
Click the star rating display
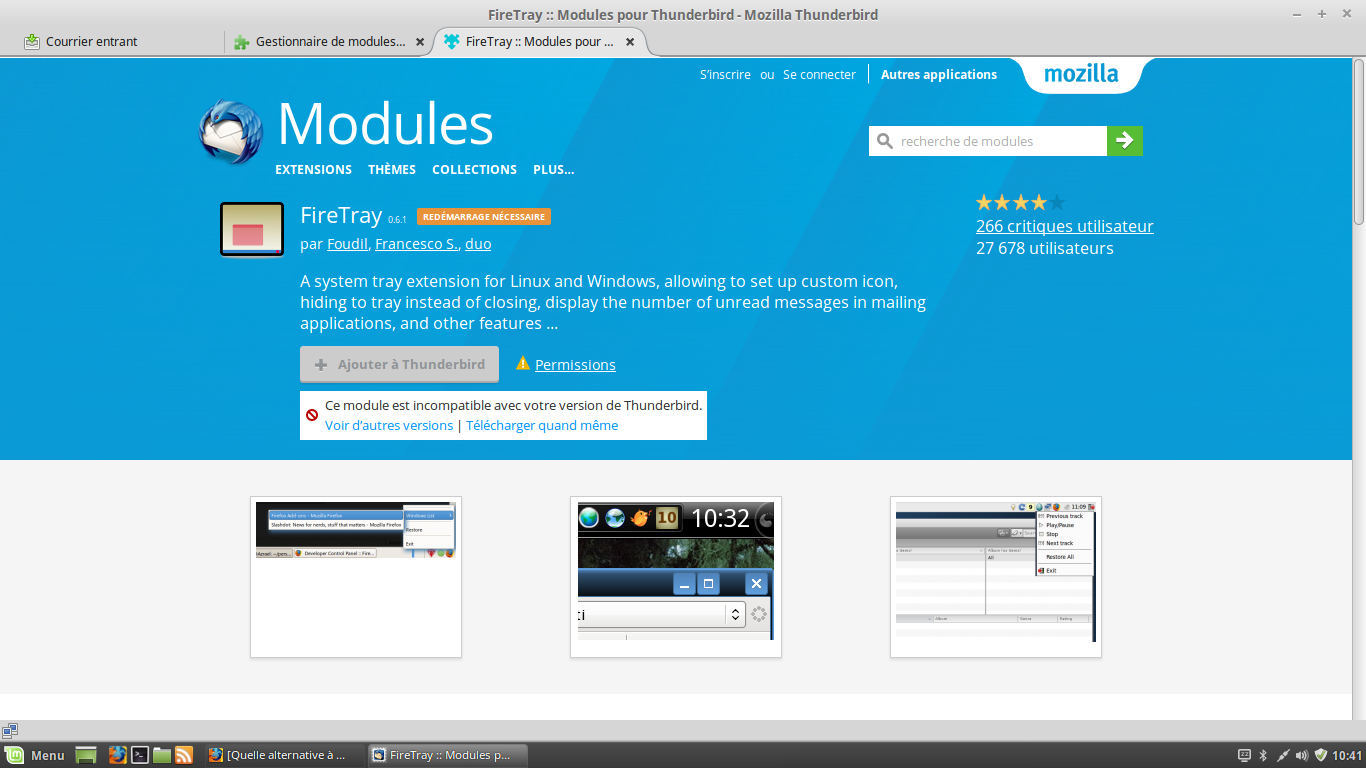point(1020,203)
